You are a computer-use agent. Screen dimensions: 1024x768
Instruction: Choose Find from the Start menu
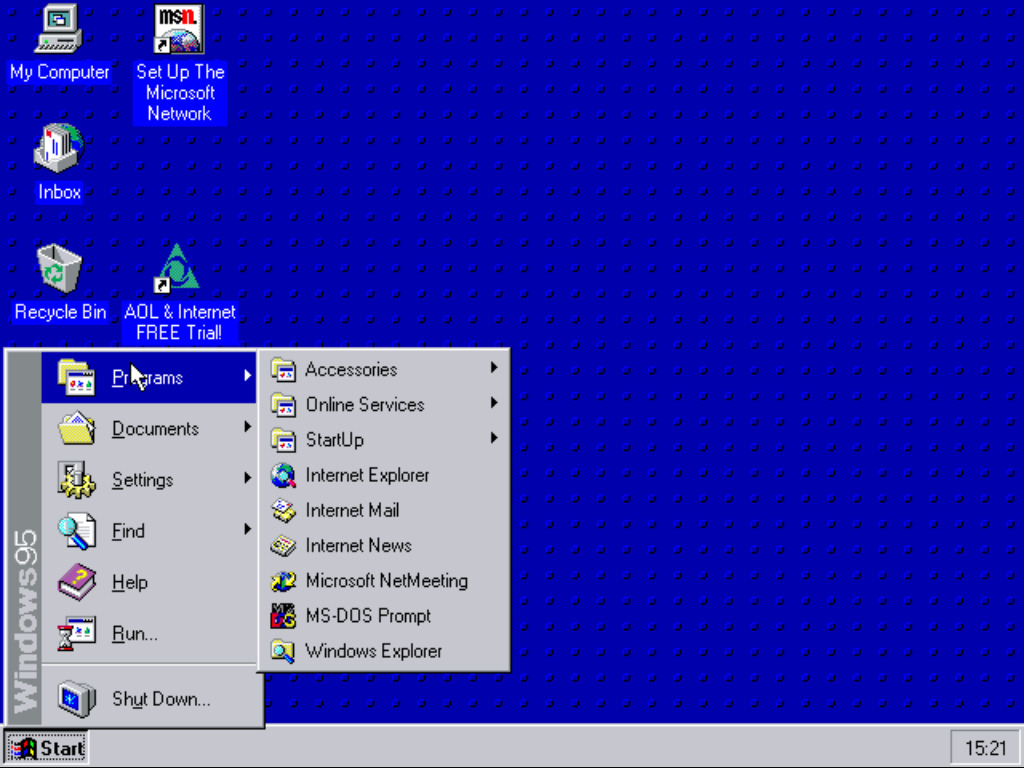coord(149,531)
